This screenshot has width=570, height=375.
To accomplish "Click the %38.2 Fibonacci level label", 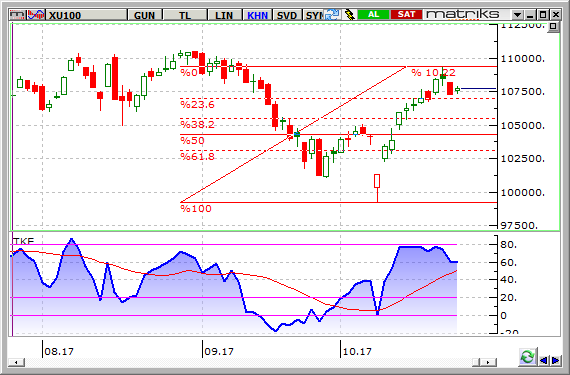I will click(x=197, y=125).
